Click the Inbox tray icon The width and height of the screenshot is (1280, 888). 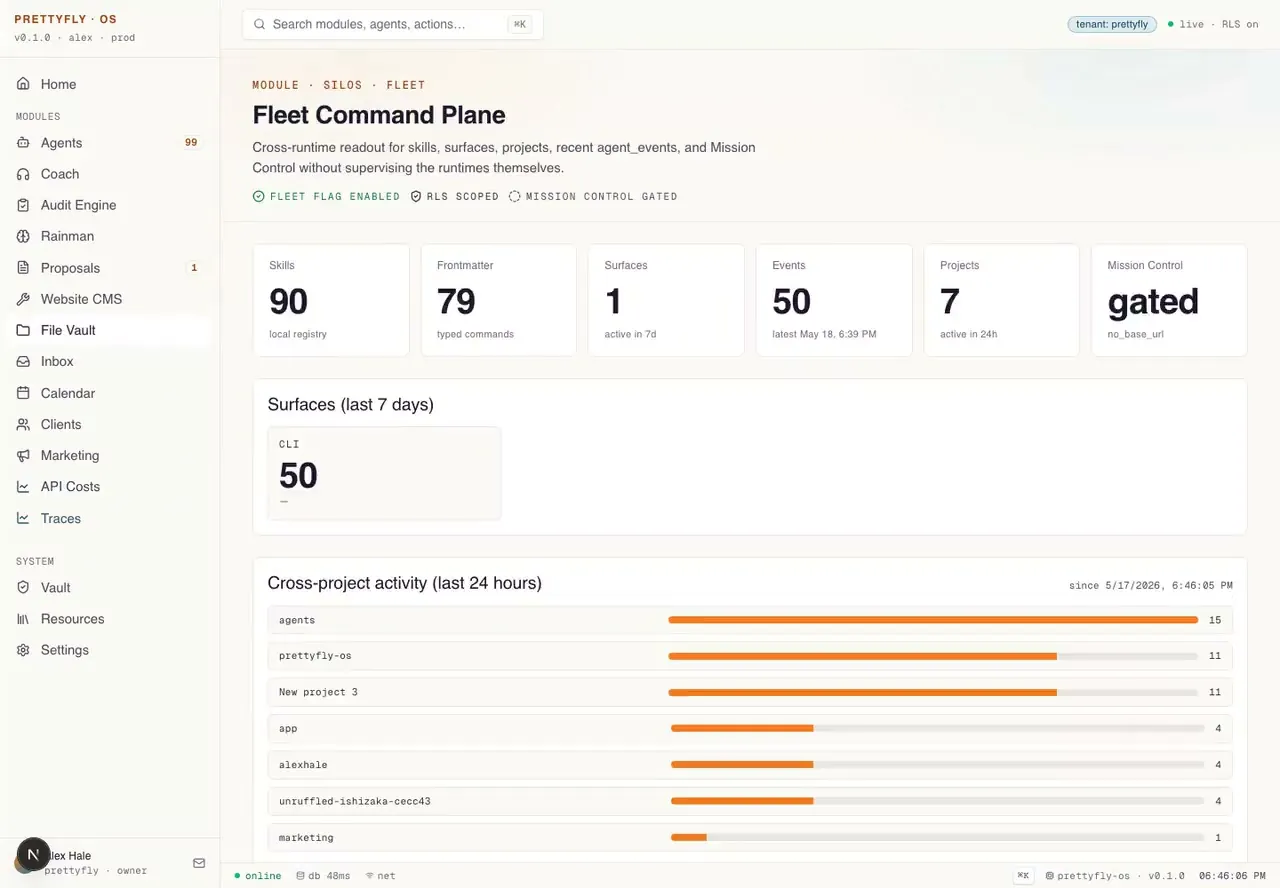[23, 361]
